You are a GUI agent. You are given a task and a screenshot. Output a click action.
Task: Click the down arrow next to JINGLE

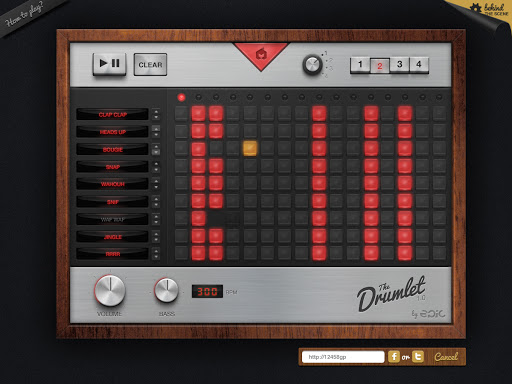tap(156, 240)
